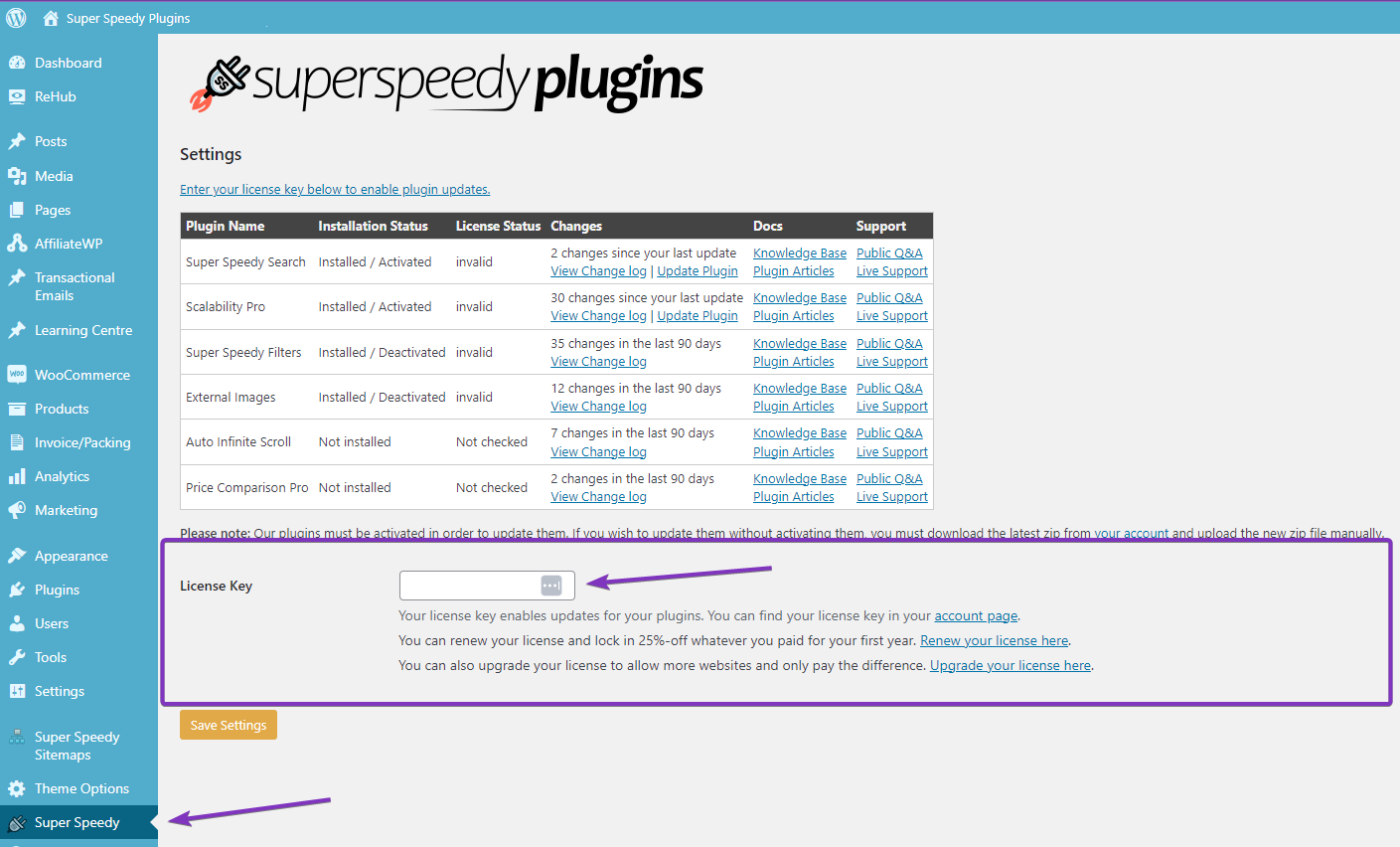1400x847 pixels.
Task: View Change log for External Images
Action: (598, 406)
